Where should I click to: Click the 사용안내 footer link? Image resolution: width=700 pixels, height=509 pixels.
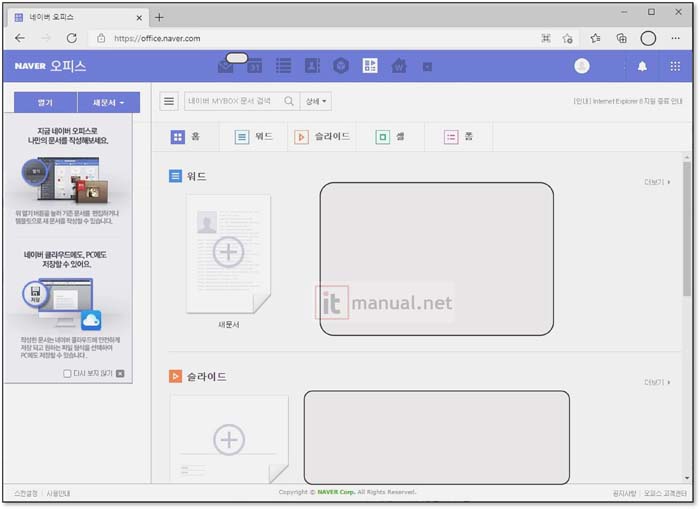(x=58, y=493)
